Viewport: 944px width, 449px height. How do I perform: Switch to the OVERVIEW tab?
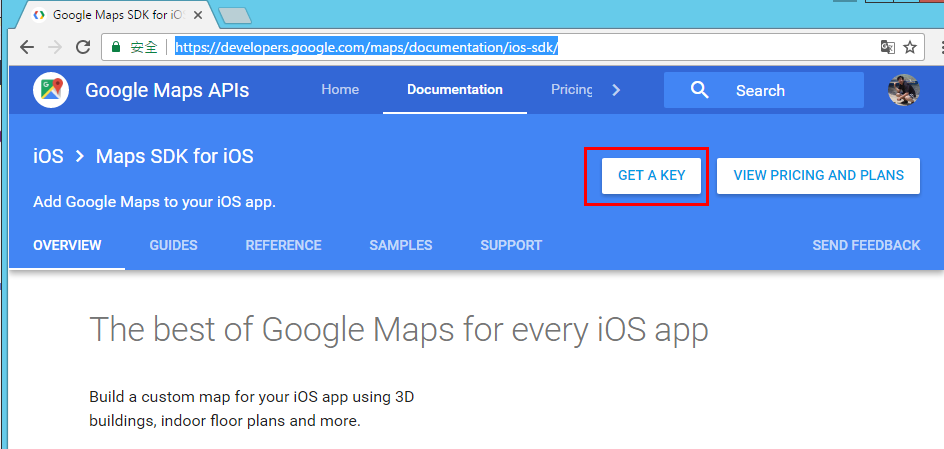[x=67, y=245]
